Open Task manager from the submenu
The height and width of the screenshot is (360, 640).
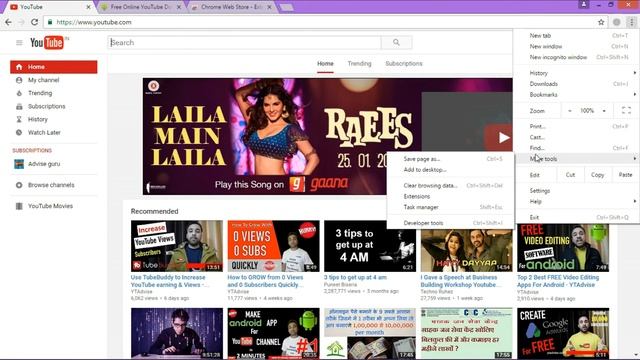(450, 207)
